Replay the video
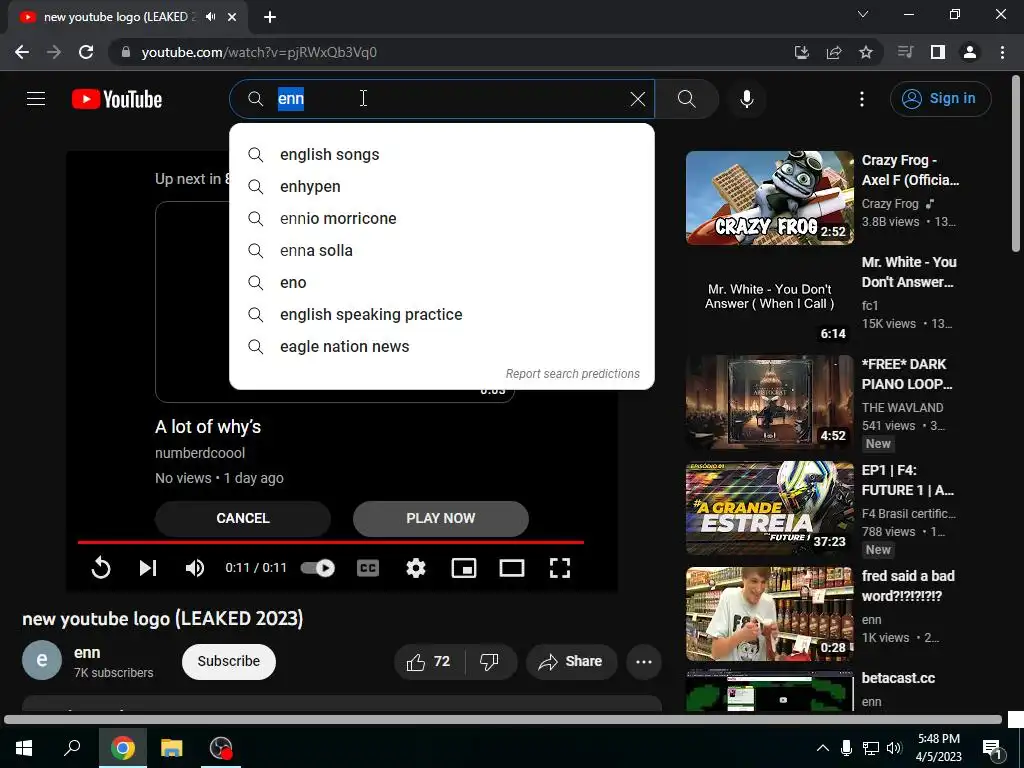 click(101, 568)
